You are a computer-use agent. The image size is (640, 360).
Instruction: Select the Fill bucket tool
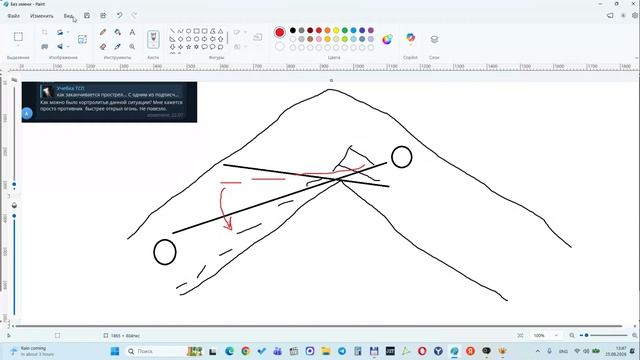118,32
